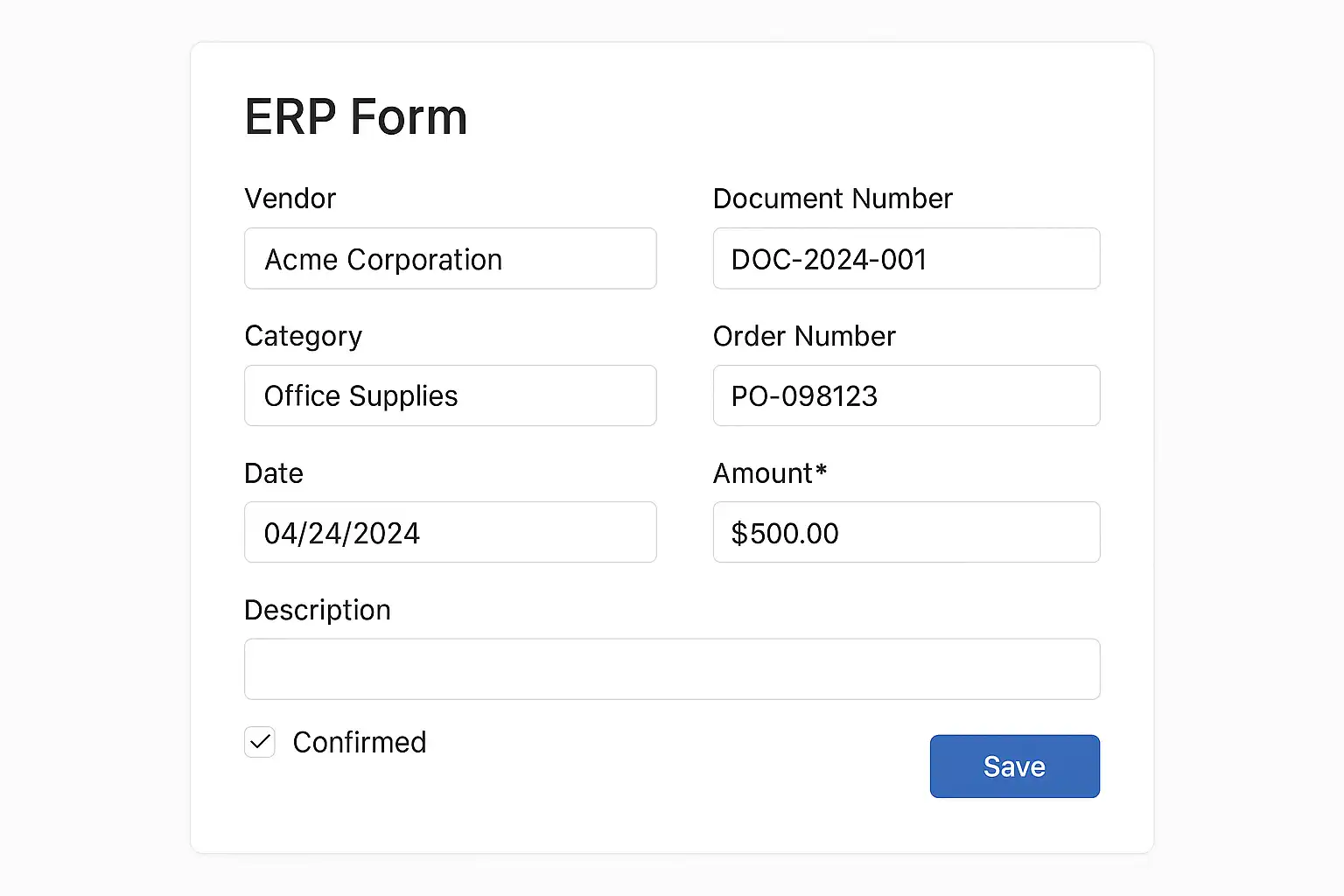Click into the Order Number field

tap(906, 396)
